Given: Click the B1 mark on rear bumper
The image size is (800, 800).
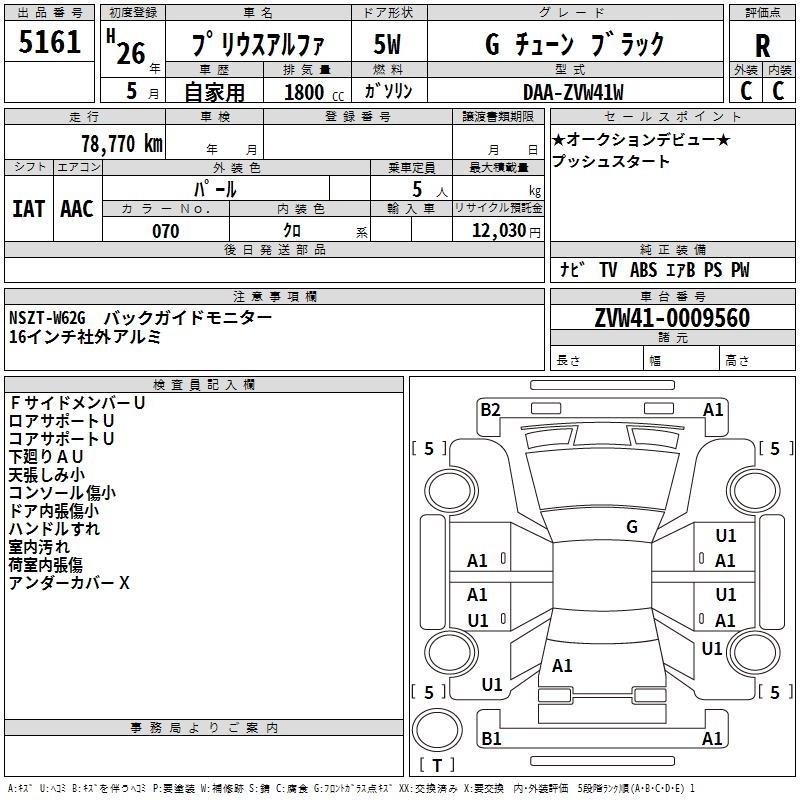Looking at the screenshot, I should pyautogui.click(x=491, y=738).
